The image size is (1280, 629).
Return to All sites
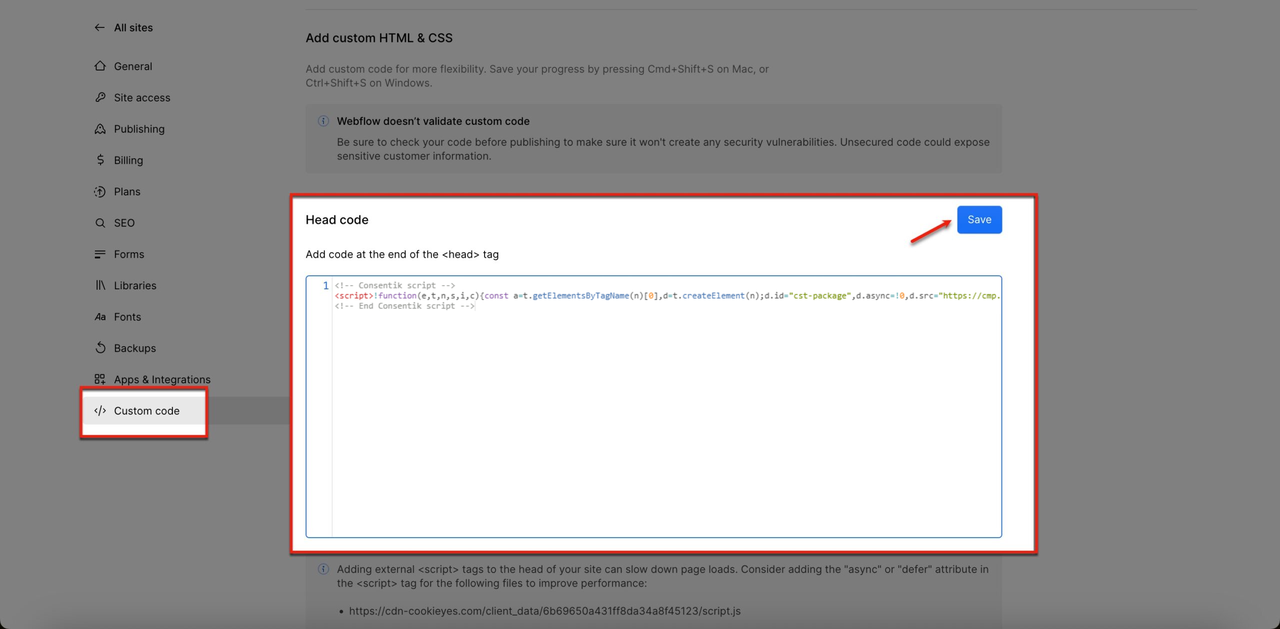[x=133, y=28]
